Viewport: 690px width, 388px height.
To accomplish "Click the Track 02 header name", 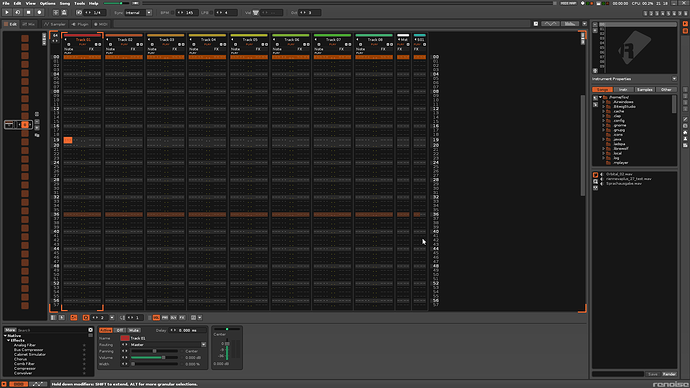I will 125,40.
